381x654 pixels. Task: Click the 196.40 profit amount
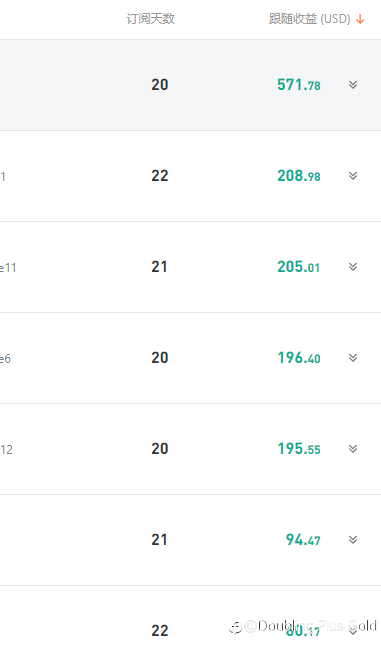pyautogui.click(x=299, y=357)
